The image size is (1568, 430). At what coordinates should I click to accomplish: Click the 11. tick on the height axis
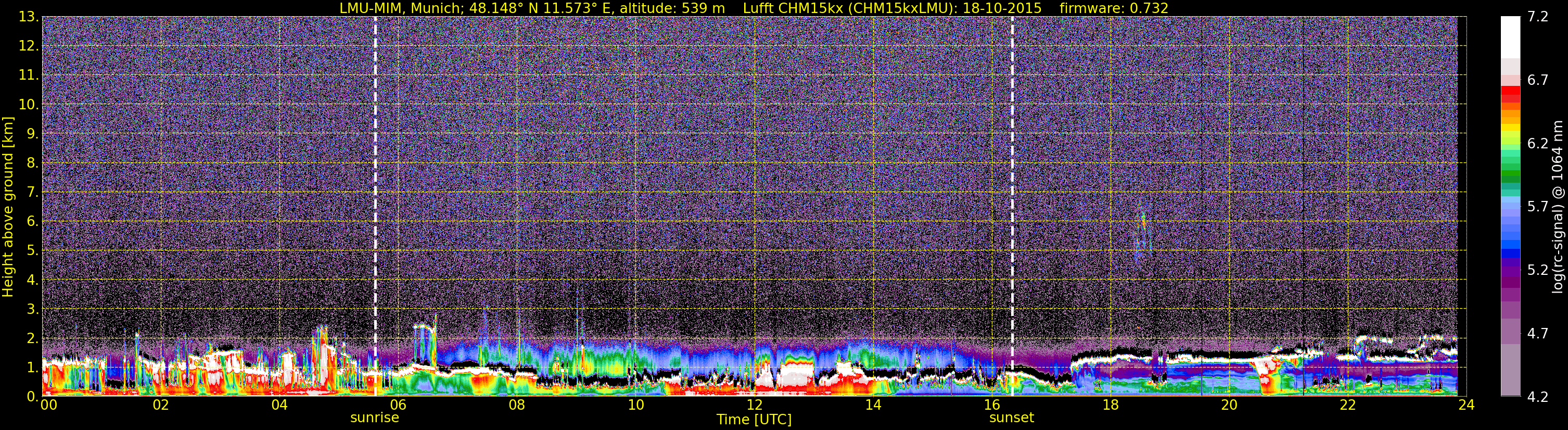point(28,75)
